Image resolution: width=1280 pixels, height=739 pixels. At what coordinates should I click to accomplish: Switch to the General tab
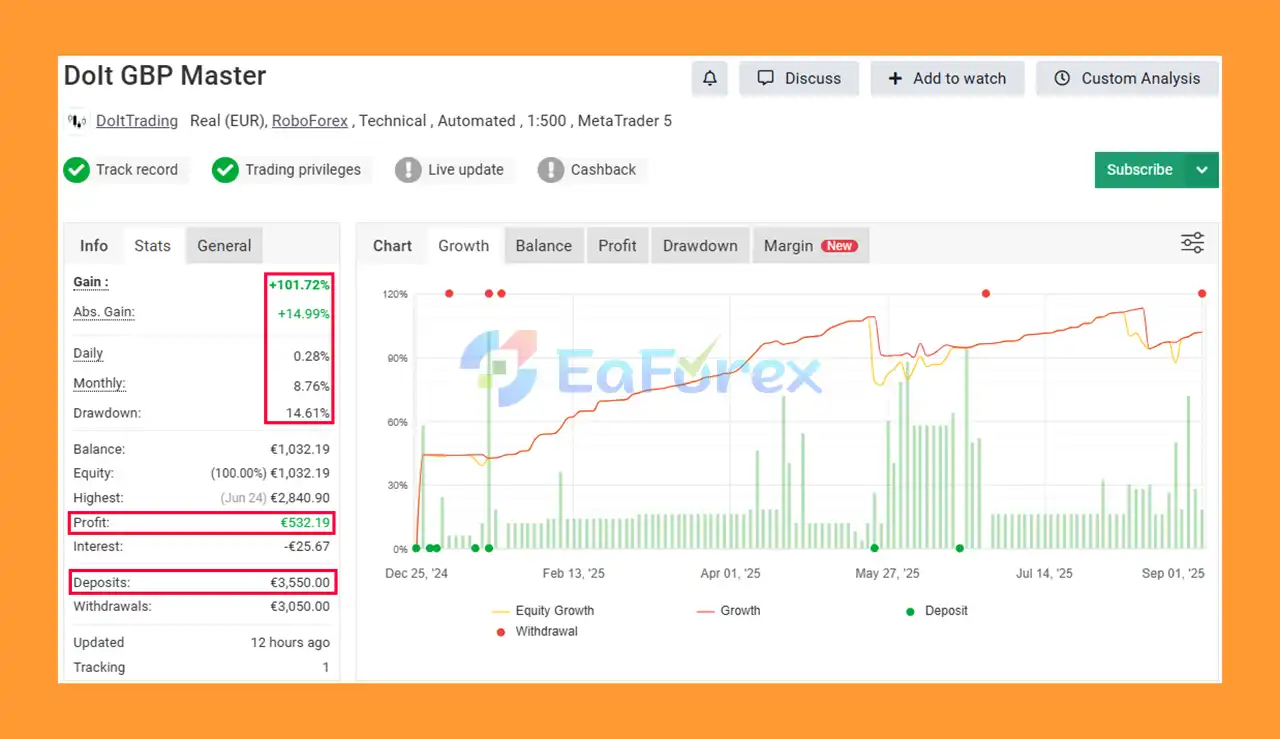(x=224, y=246)
